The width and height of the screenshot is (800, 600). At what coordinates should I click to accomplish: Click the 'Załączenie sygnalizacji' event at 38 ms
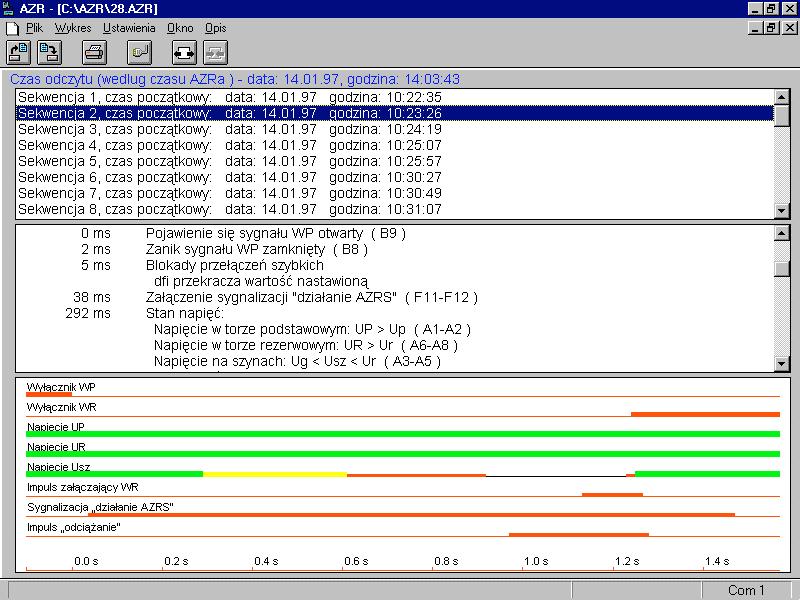312,297
